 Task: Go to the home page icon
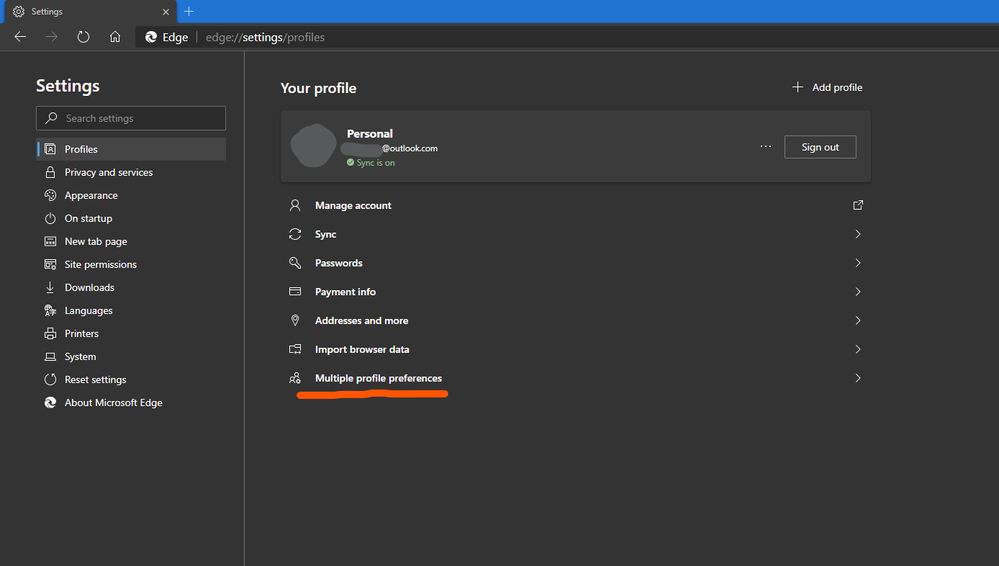115,37
